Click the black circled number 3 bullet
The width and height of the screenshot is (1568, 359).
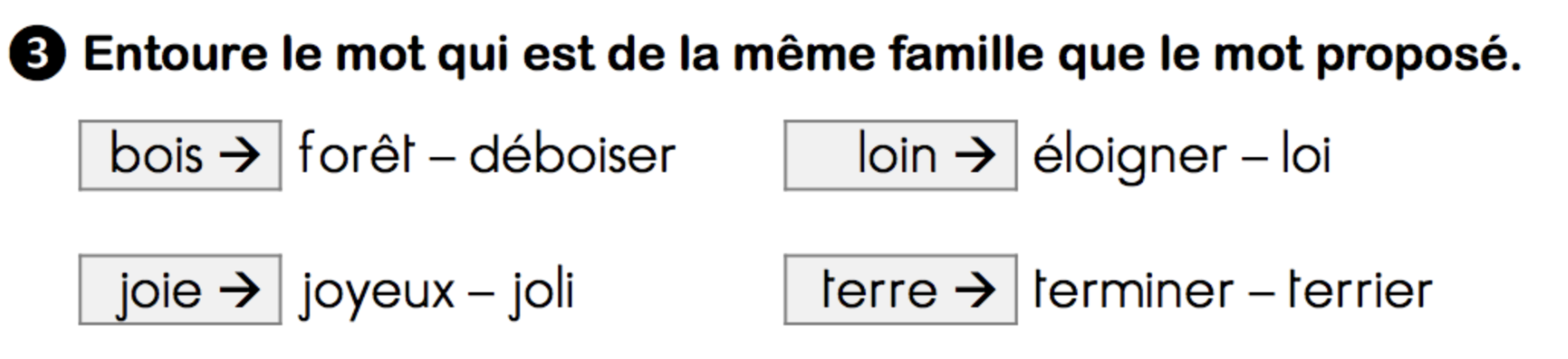point(36,55)
